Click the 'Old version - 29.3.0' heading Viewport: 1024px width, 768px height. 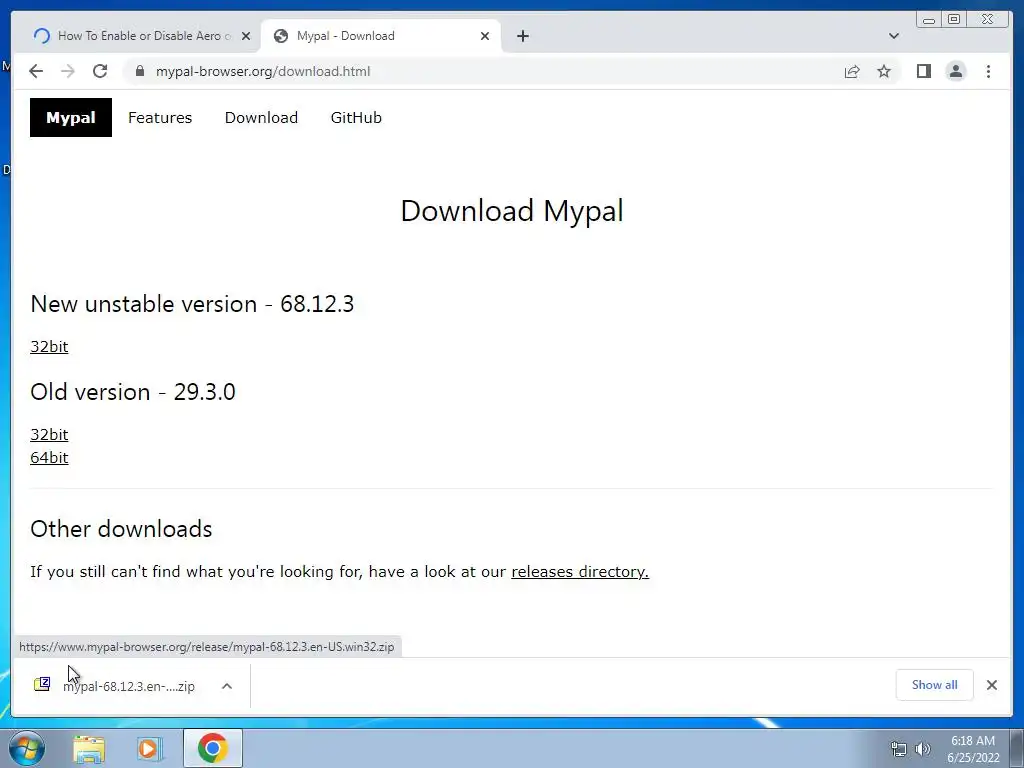click(x=133, y=392)
